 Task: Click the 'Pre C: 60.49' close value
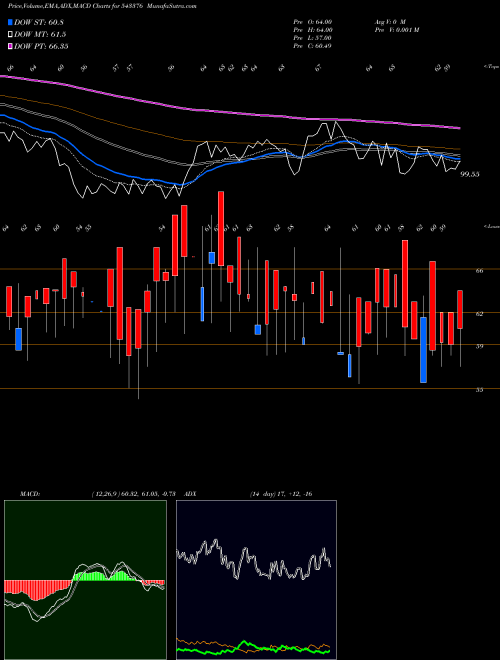click(313, 45)
